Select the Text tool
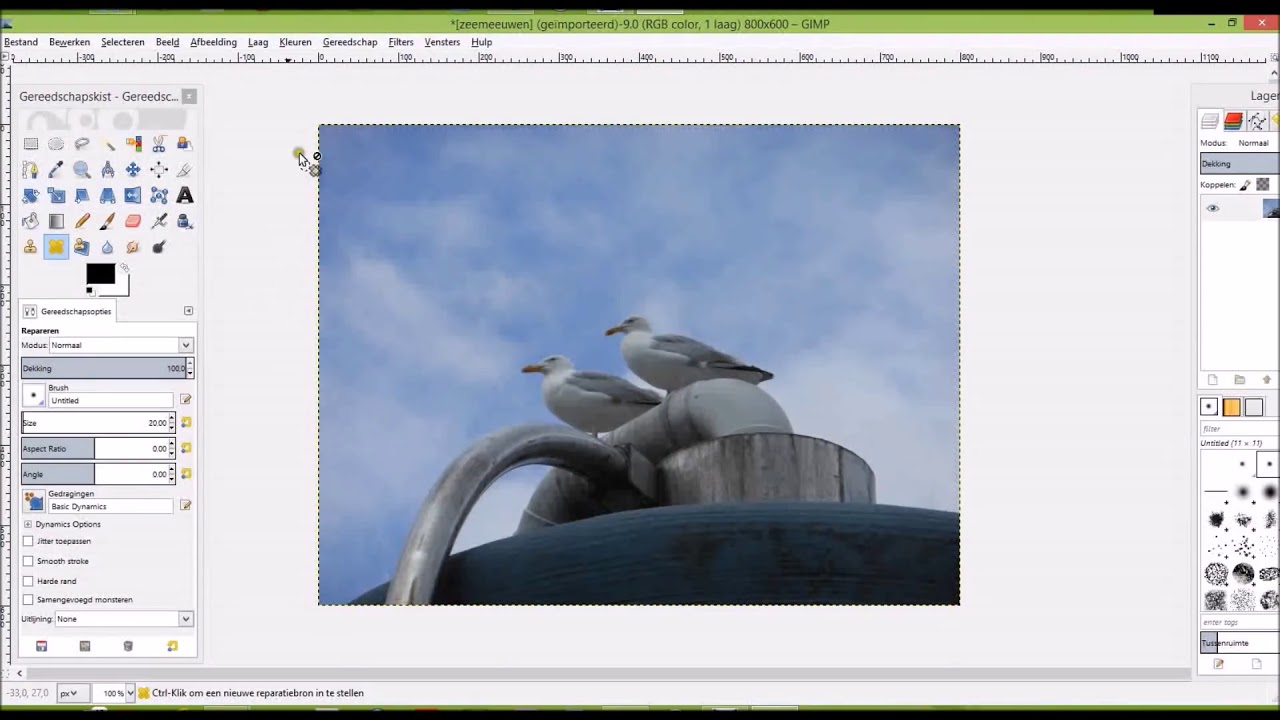The image size is (1280, 720). (184, 196)
